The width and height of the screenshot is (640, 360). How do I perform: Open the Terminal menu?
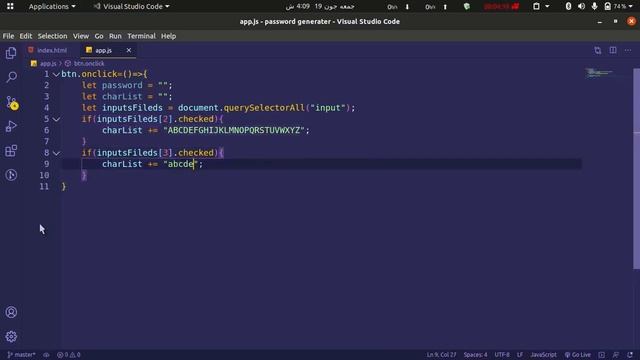point(141,36)
